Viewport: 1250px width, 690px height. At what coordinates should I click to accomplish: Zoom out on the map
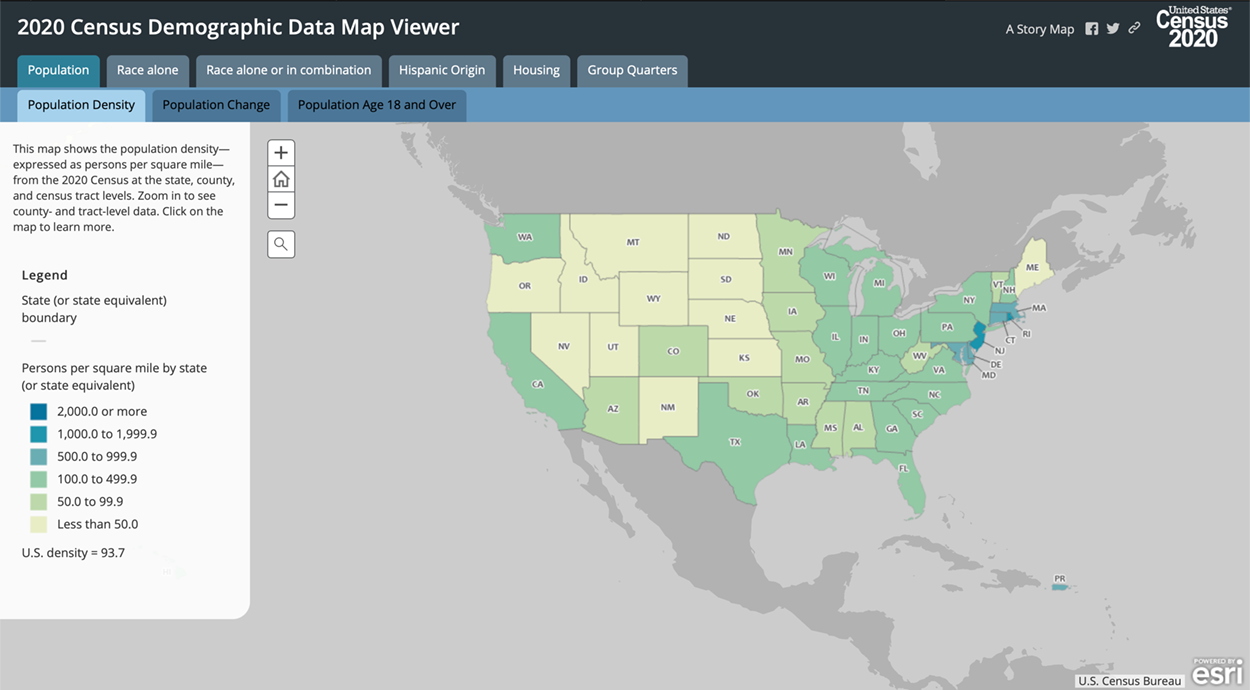click(x=281, y=205)
